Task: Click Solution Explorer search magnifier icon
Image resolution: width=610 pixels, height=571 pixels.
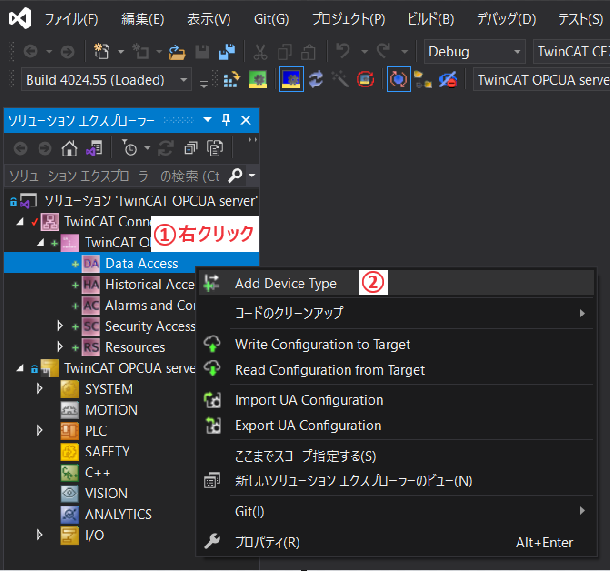Action: [x=235, y=175]
